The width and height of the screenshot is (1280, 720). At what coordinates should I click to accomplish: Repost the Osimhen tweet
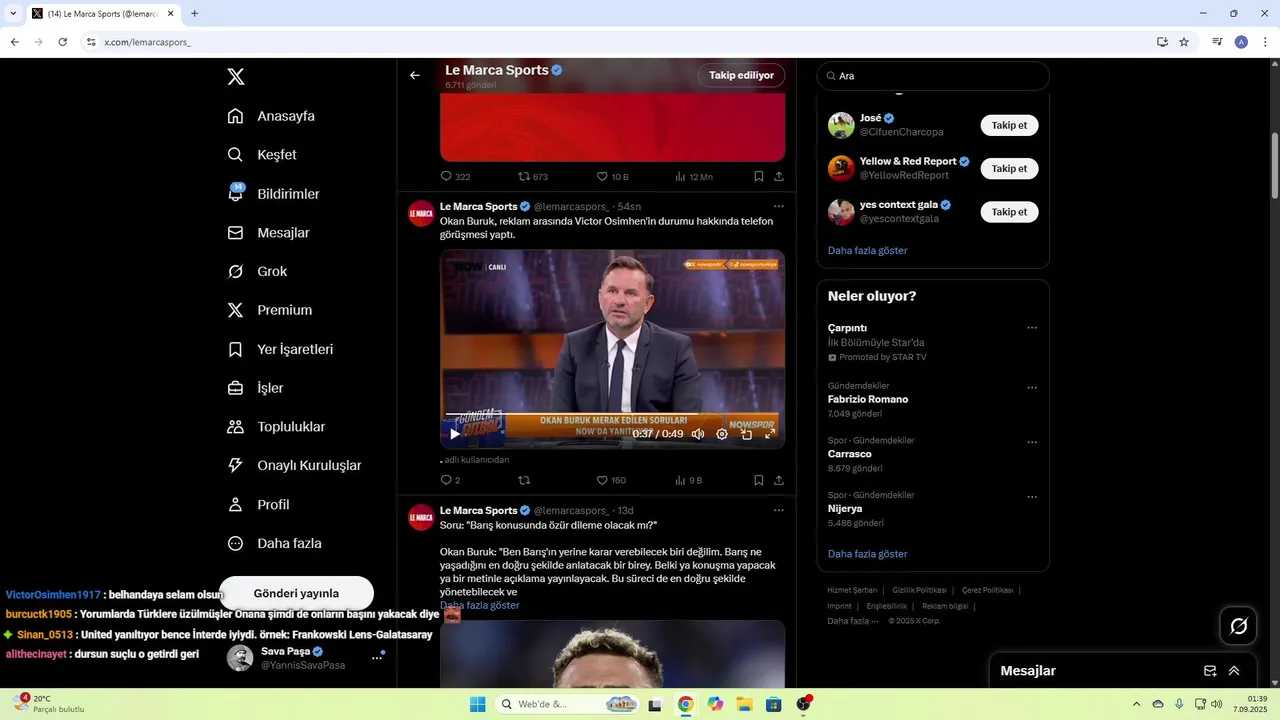pyautogui.click(x=524, y=480)
